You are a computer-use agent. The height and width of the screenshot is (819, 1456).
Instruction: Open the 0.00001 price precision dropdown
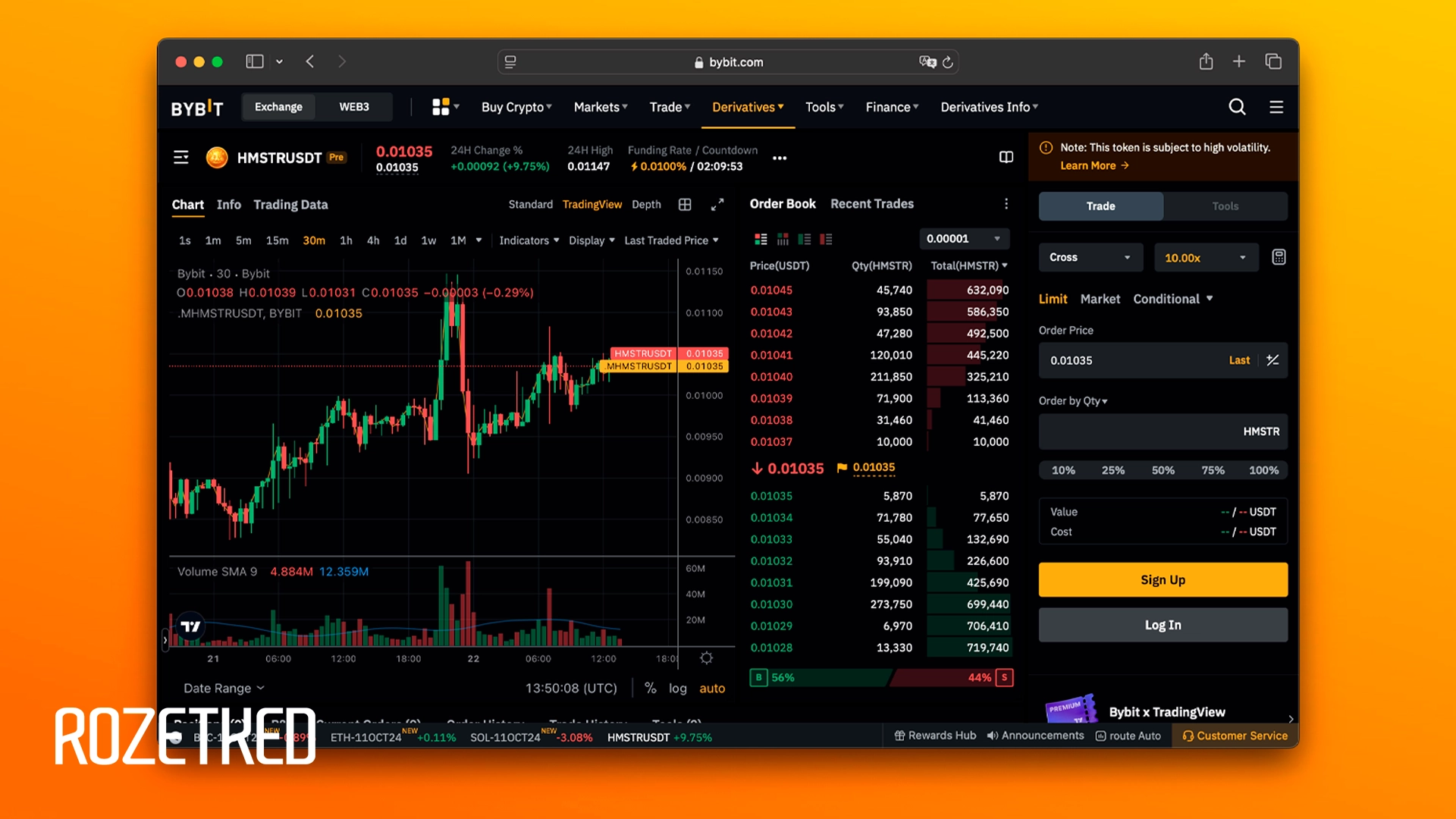click(x=963, y=239)
